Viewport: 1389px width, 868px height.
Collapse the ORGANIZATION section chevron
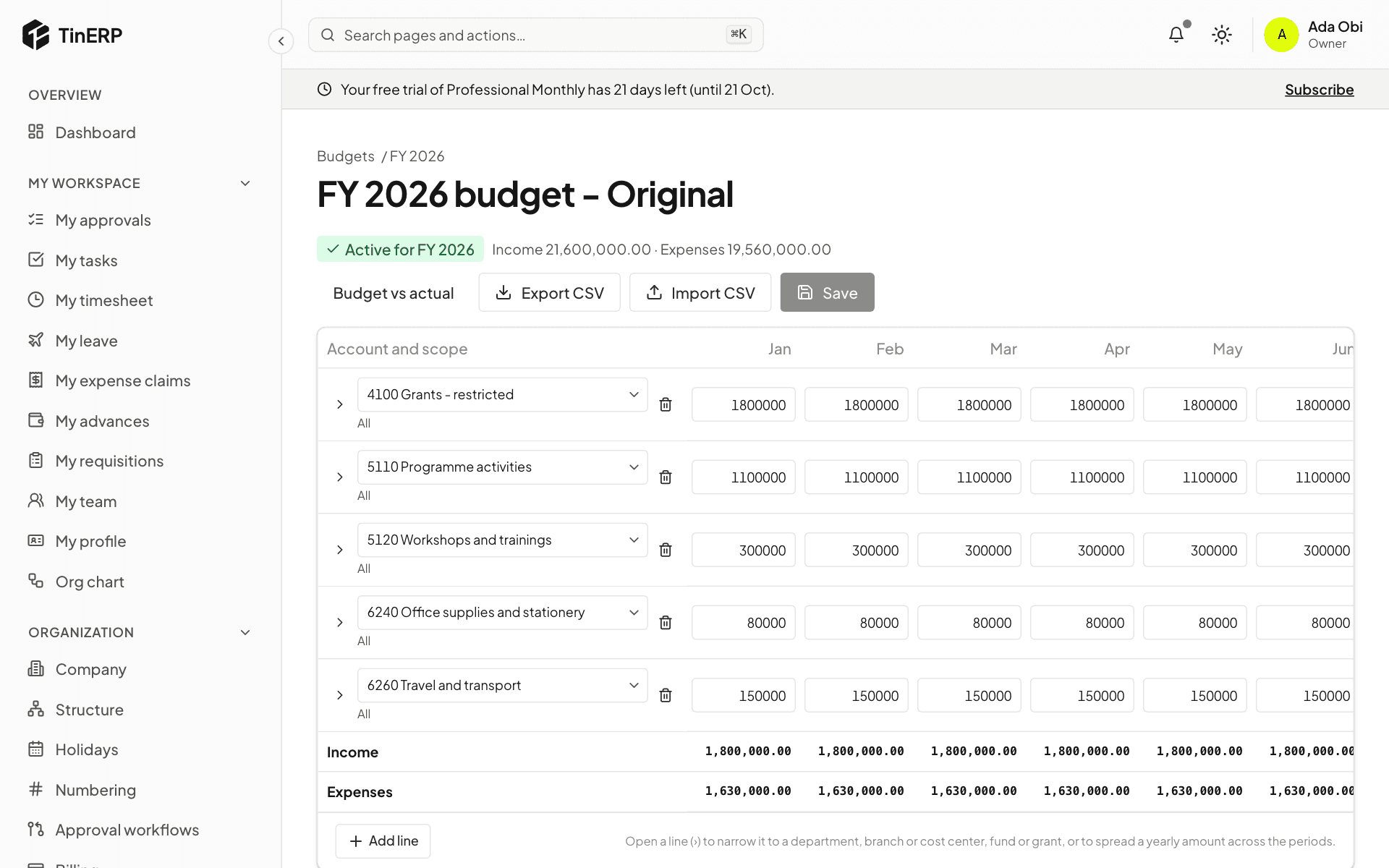[x=245, y=632]
